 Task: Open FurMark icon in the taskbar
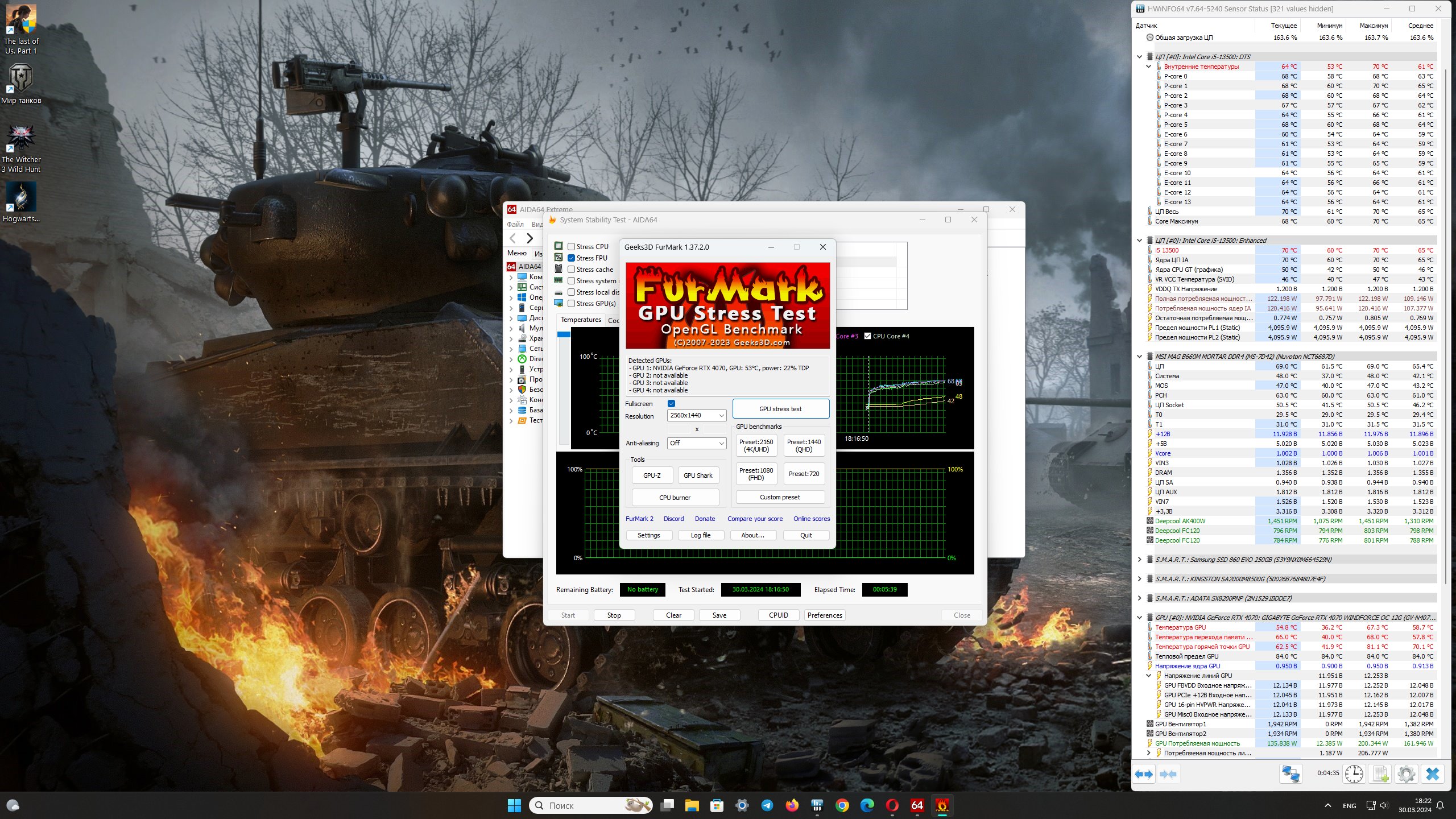tap(942, 805)
